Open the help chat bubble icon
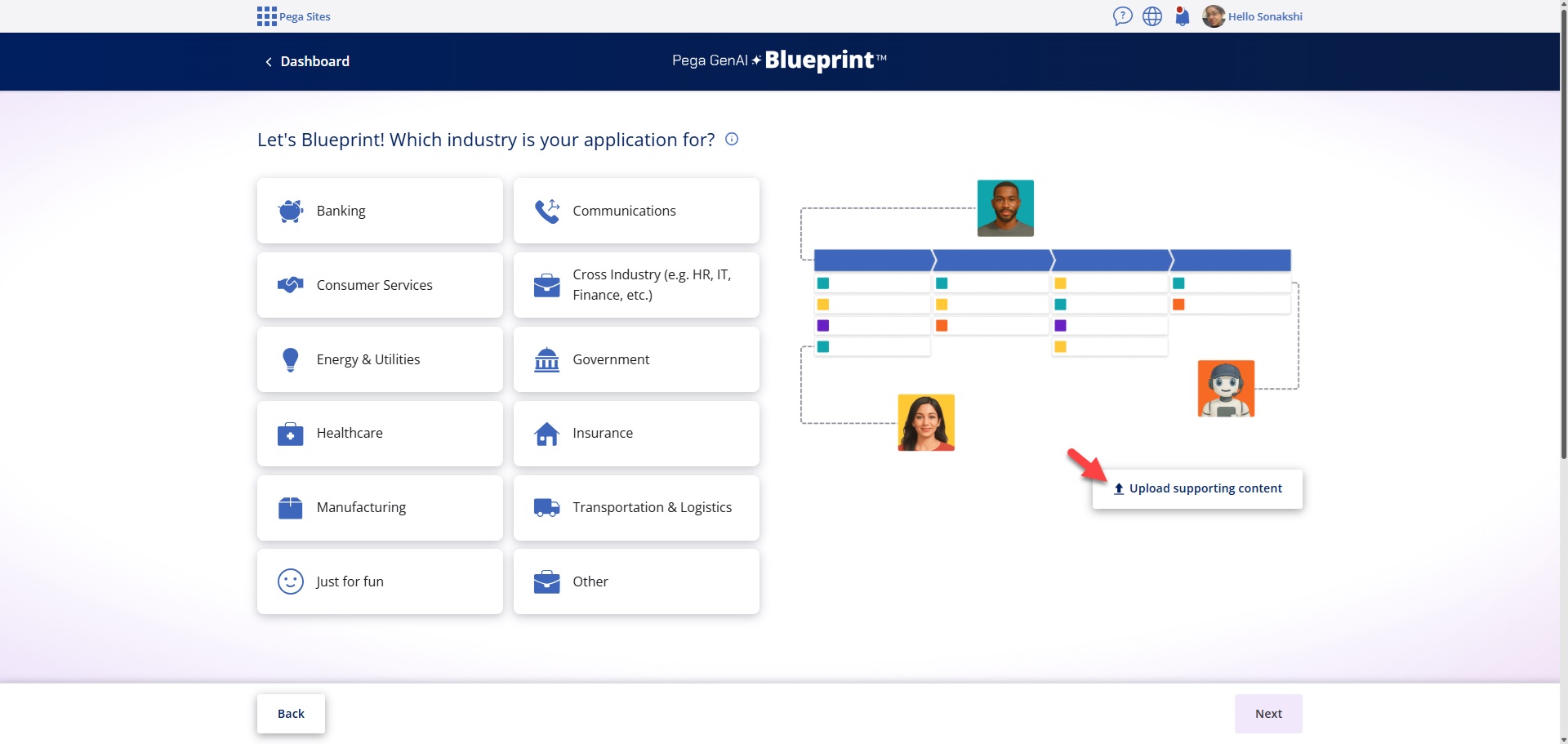 click(x=1121, y=16)
